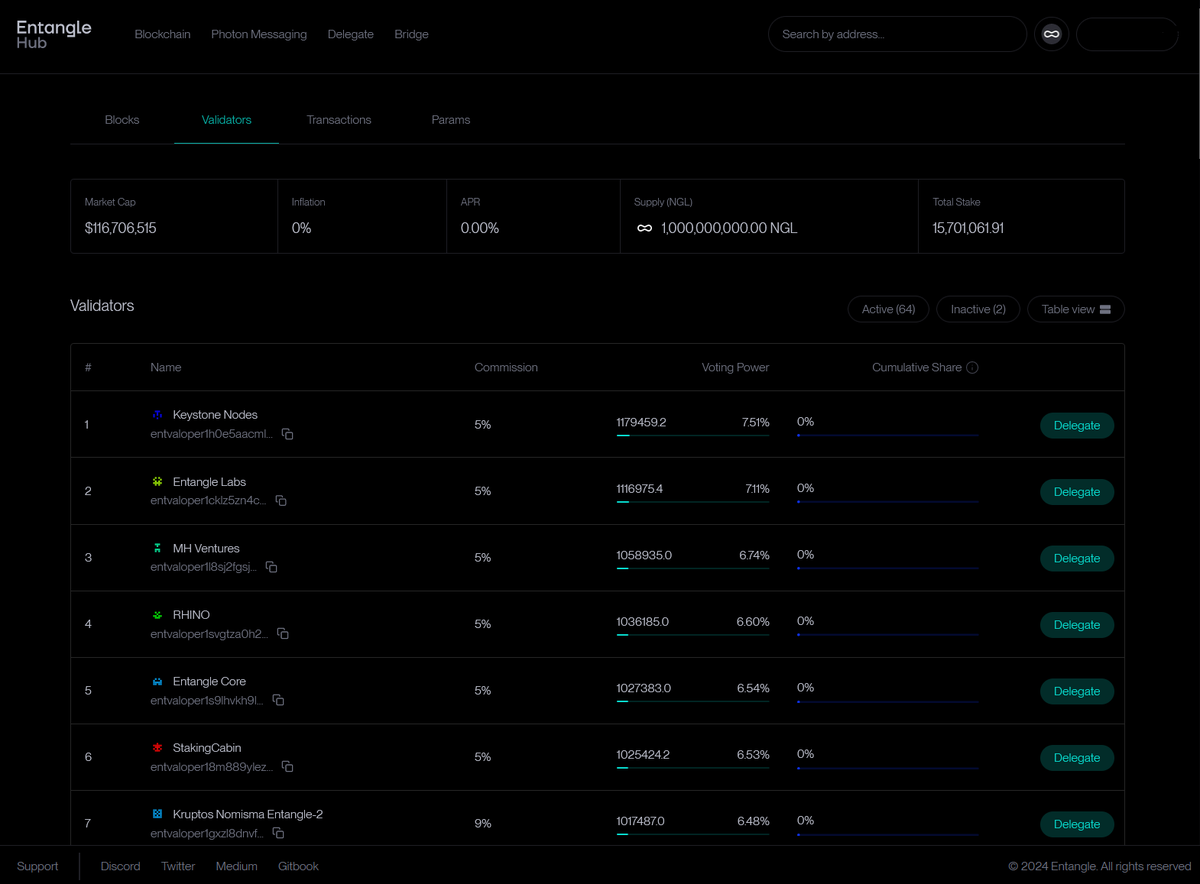Open the Discord footer link
This screenshot has height=884, width=1200.
tap(120, 866)
